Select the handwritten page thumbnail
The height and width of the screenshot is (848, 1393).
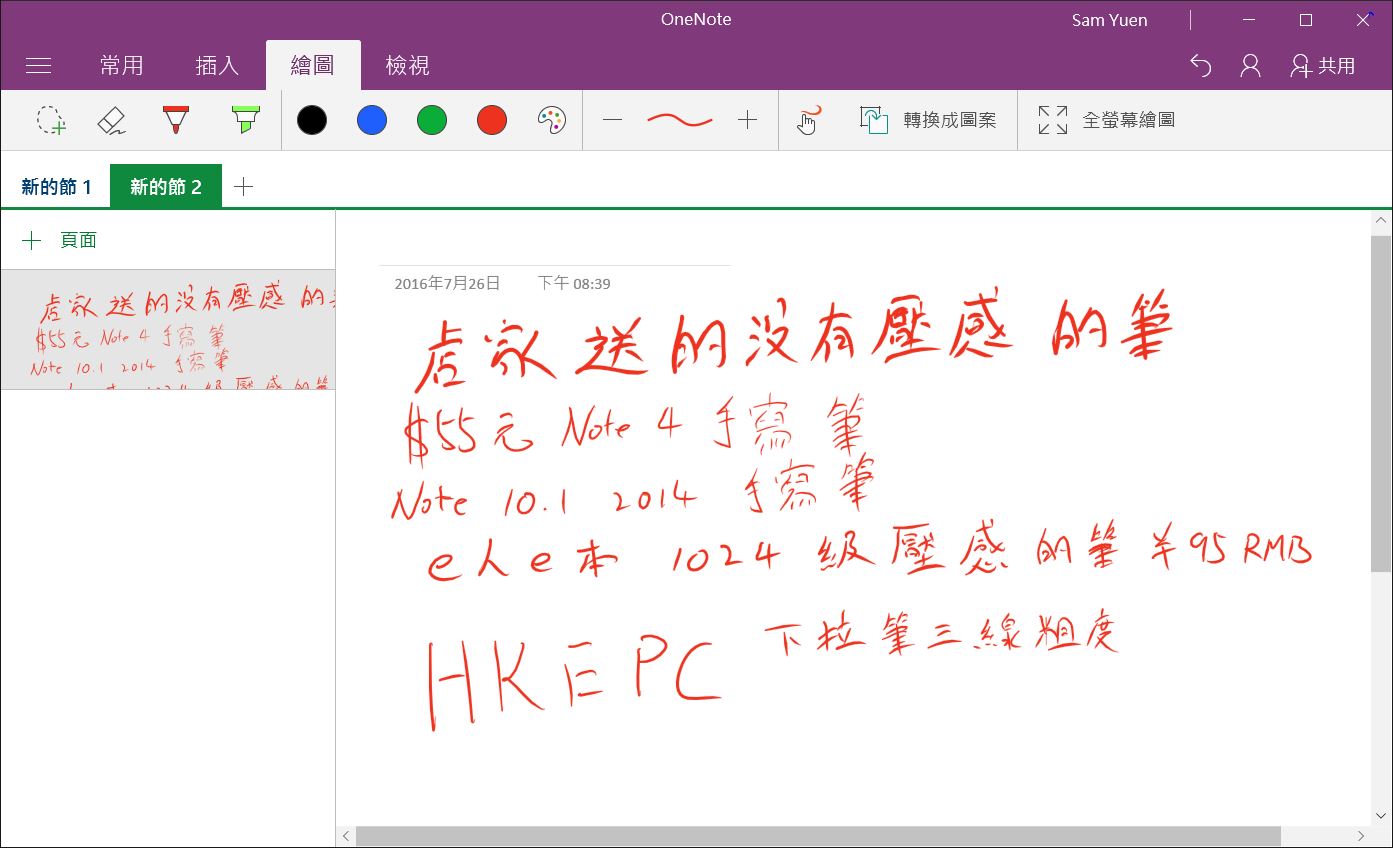click(168, 330)
